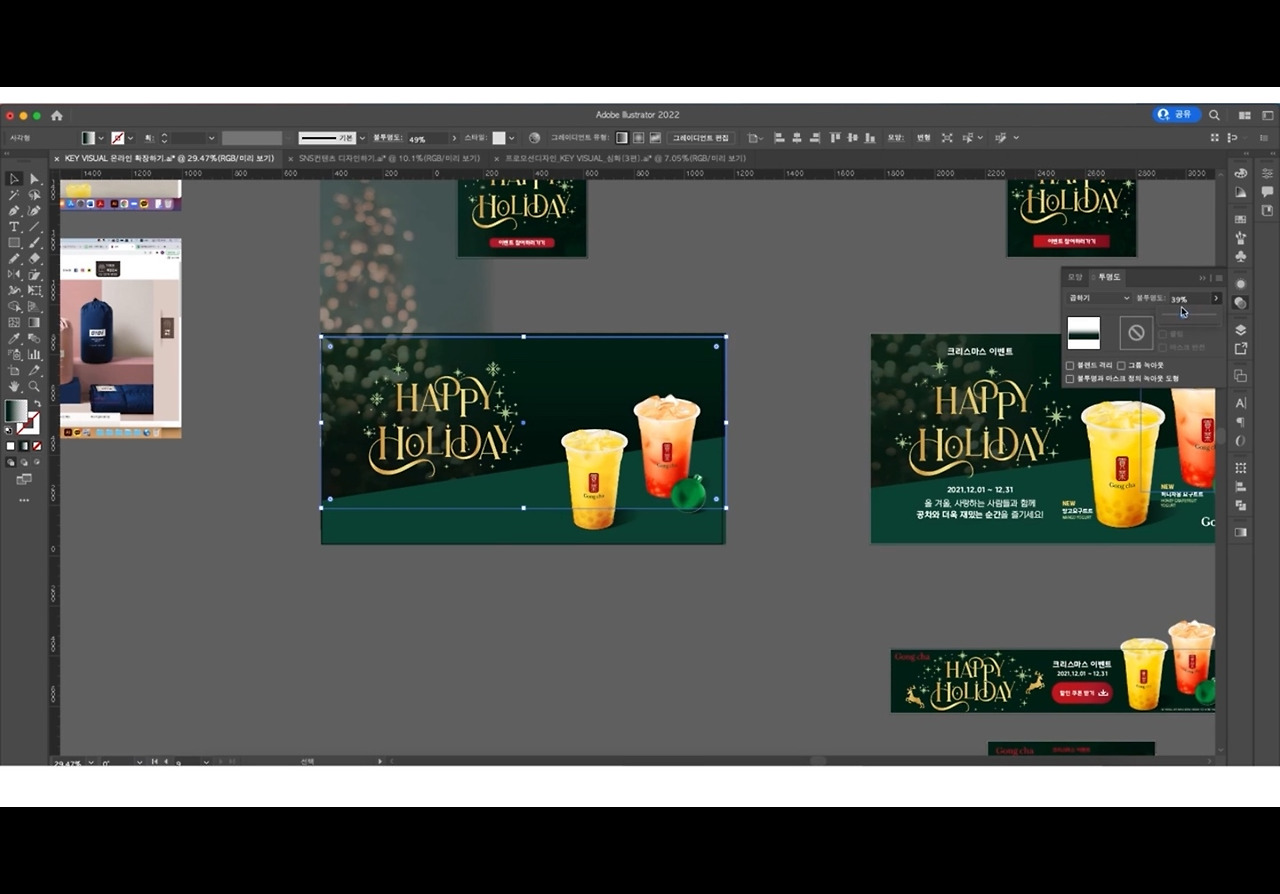The height and width of the screenshot is (894, 1280).
Task: Enable the 블렌드 격리 checkbox
Action: point(1070,365)
